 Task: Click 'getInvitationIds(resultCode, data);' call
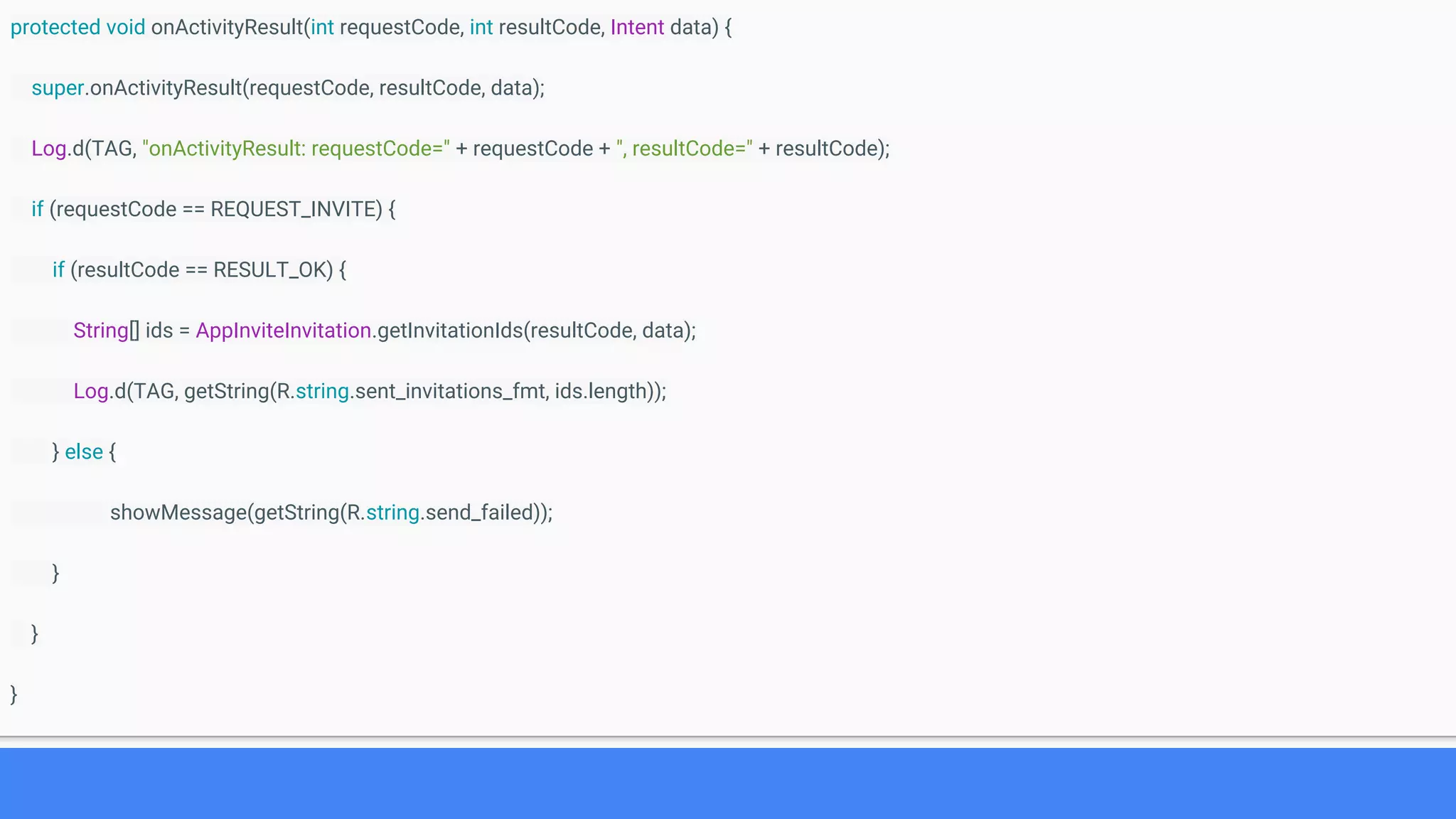point(537,331)
